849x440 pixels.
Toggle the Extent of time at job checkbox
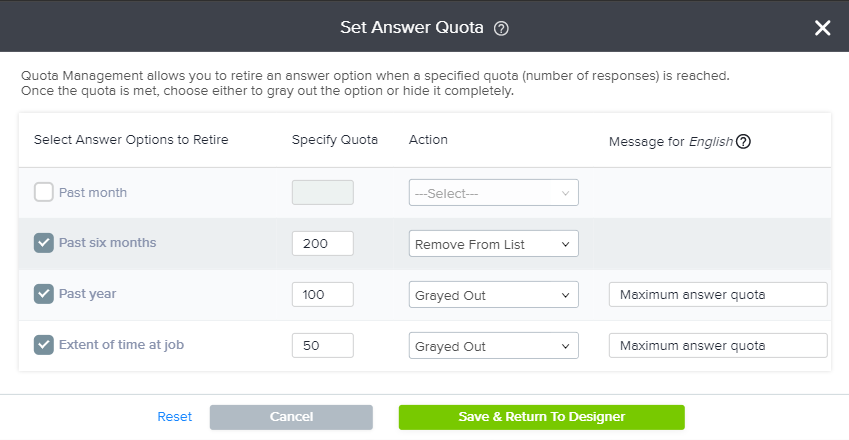[x=44, y=345]
